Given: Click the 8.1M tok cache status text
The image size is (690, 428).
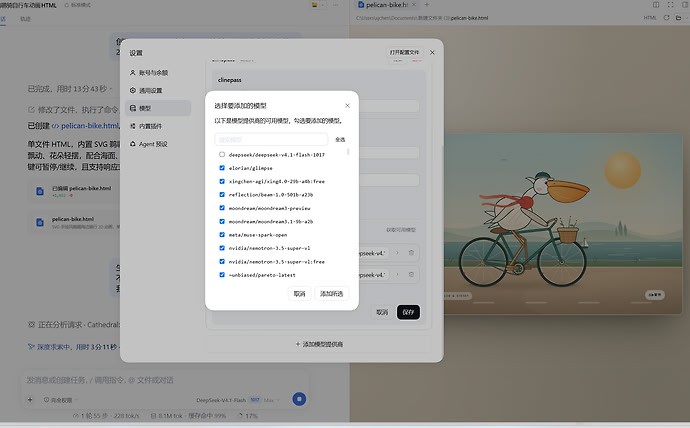Looking at the screenshot, I should click(x=188, y=416).
